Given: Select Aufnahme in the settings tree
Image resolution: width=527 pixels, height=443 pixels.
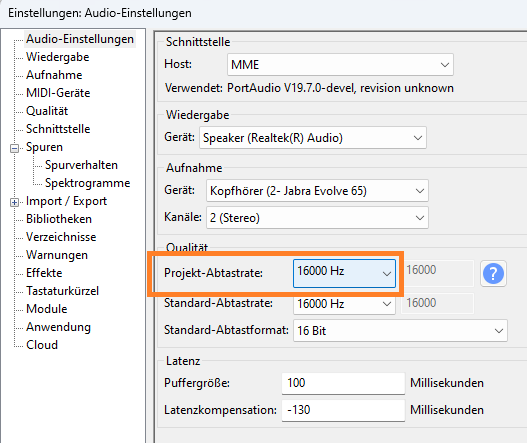Looking at the screenshot, I should (54, 75).
